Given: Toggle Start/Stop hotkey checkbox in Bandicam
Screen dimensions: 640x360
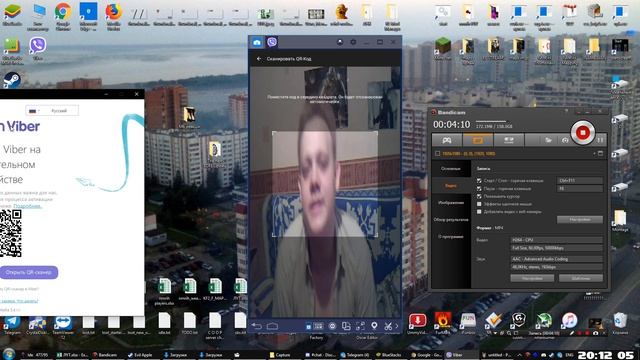Looking at the screenshot, I should (x=479, y=180).
